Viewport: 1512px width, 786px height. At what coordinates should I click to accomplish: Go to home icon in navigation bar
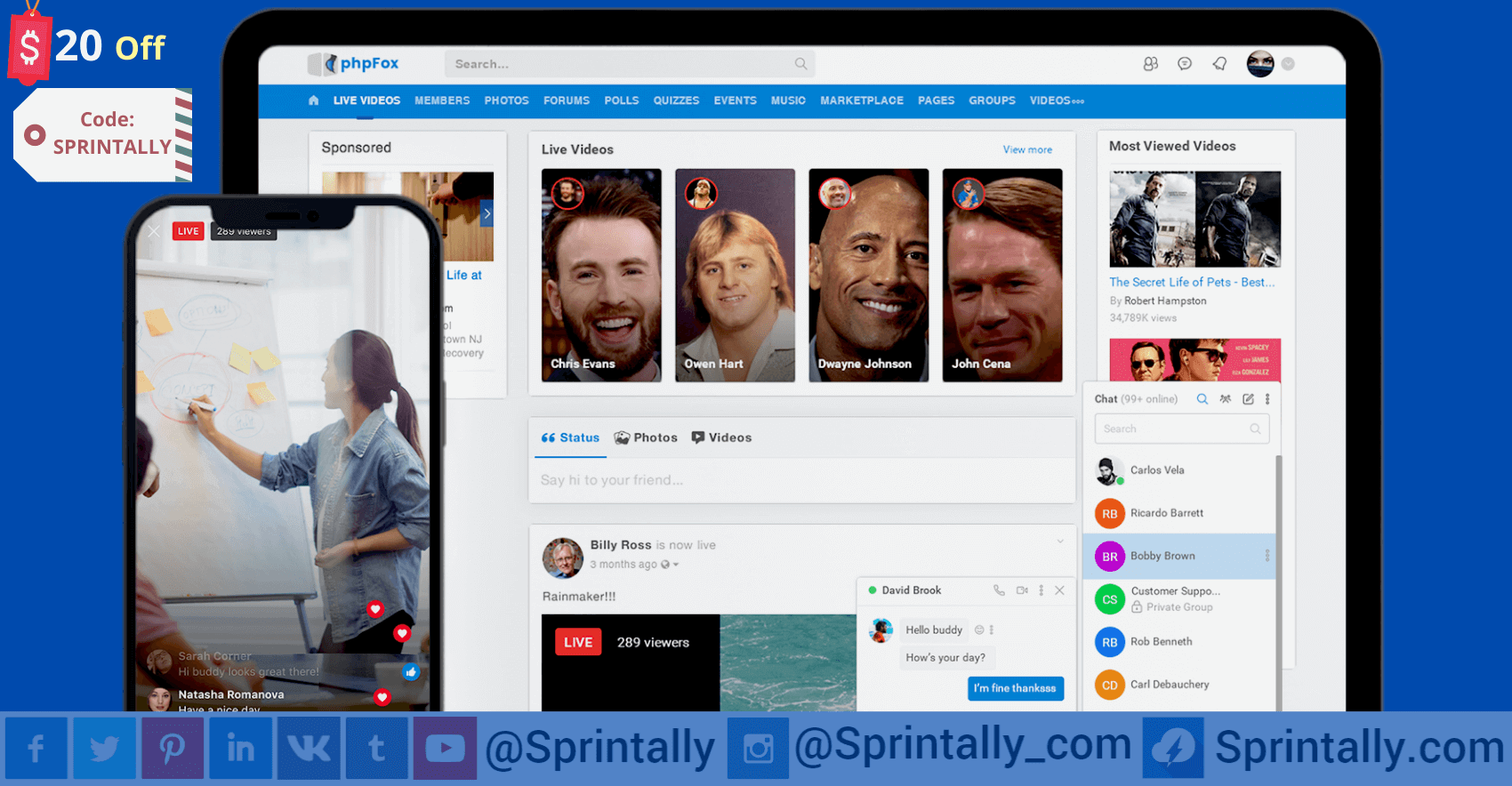tap(313, 100)
